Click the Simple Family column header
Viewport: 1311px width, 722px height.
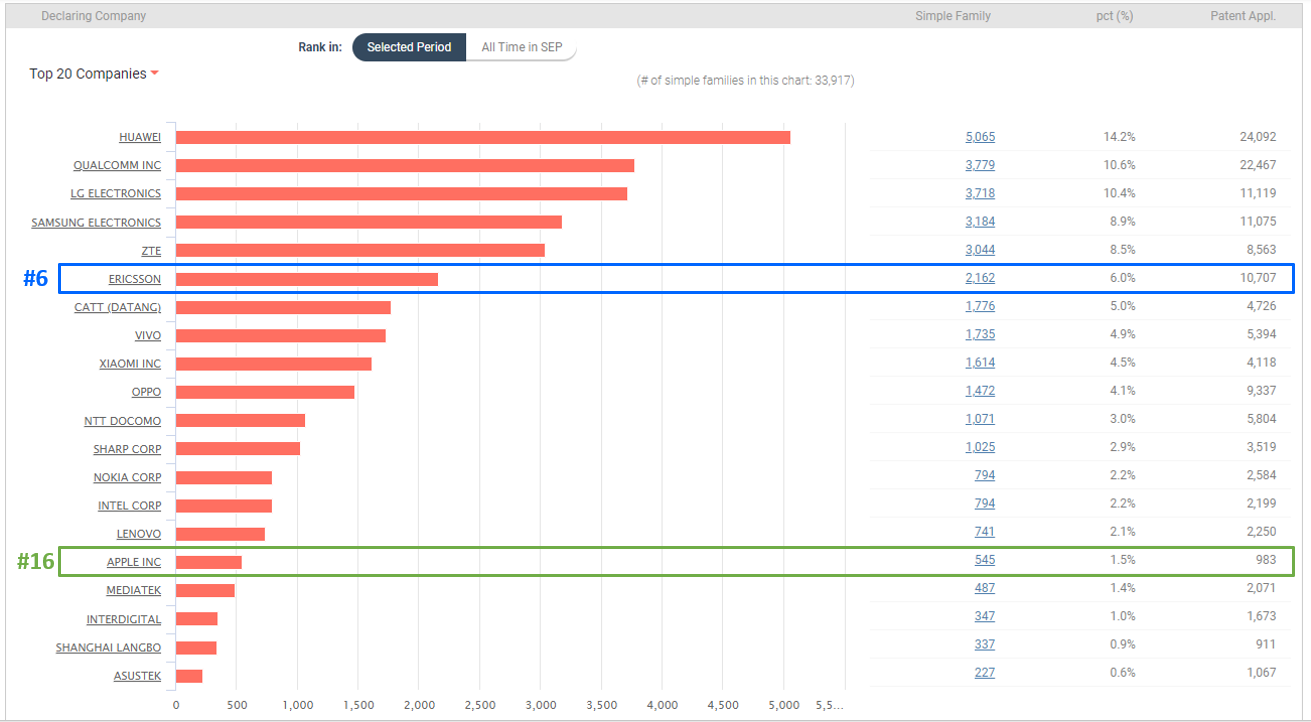pos(953,16)
